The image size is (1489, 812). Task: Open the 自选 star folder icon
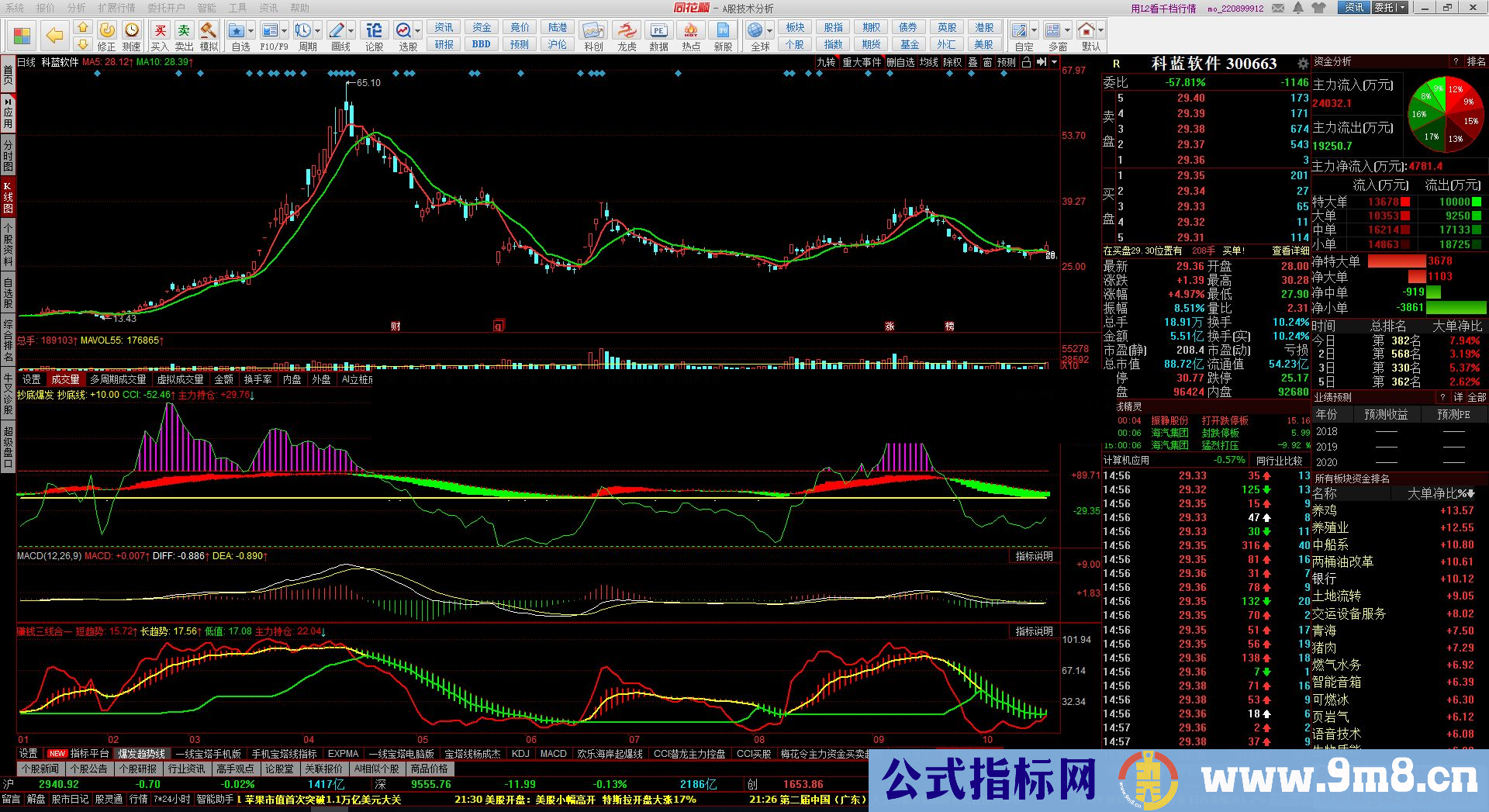point(237,30)
